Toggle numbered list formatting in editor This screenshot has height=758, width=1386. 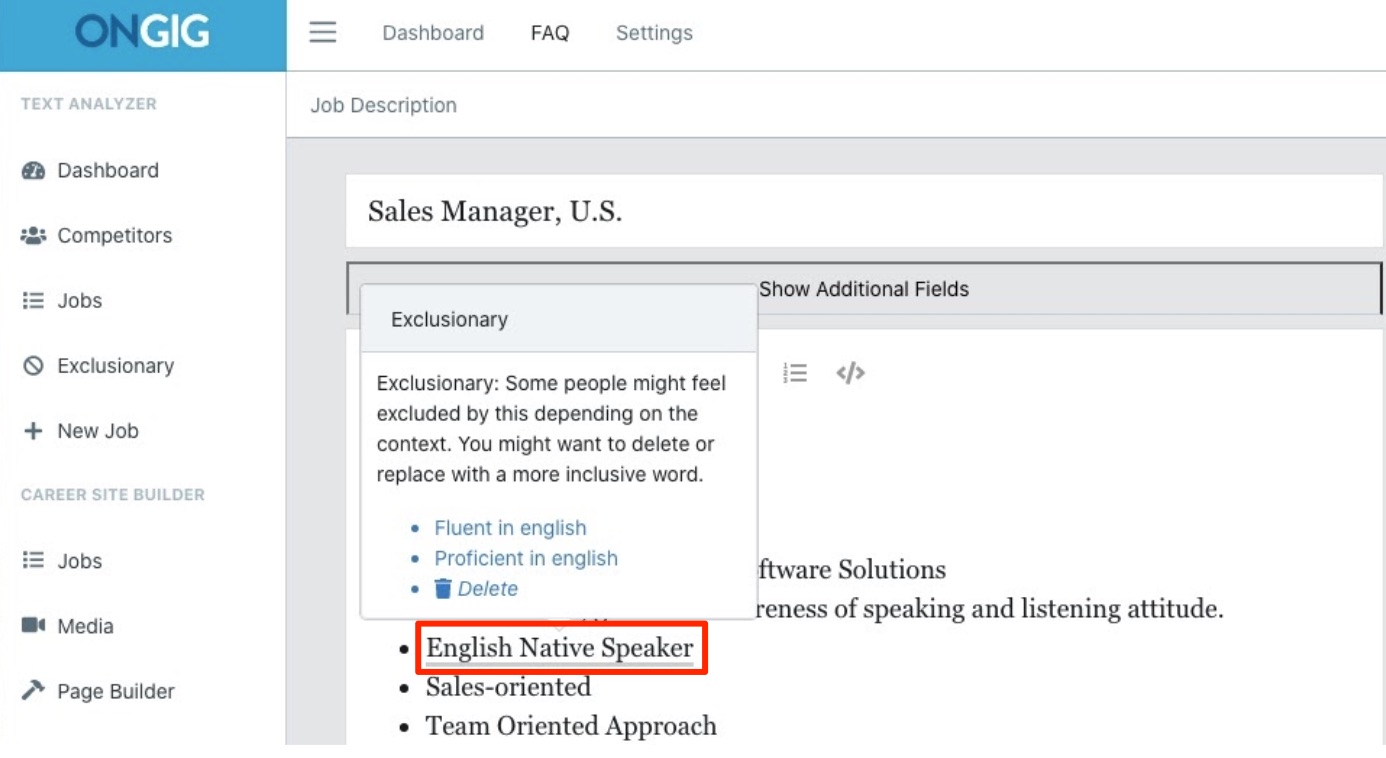(795, 373)
